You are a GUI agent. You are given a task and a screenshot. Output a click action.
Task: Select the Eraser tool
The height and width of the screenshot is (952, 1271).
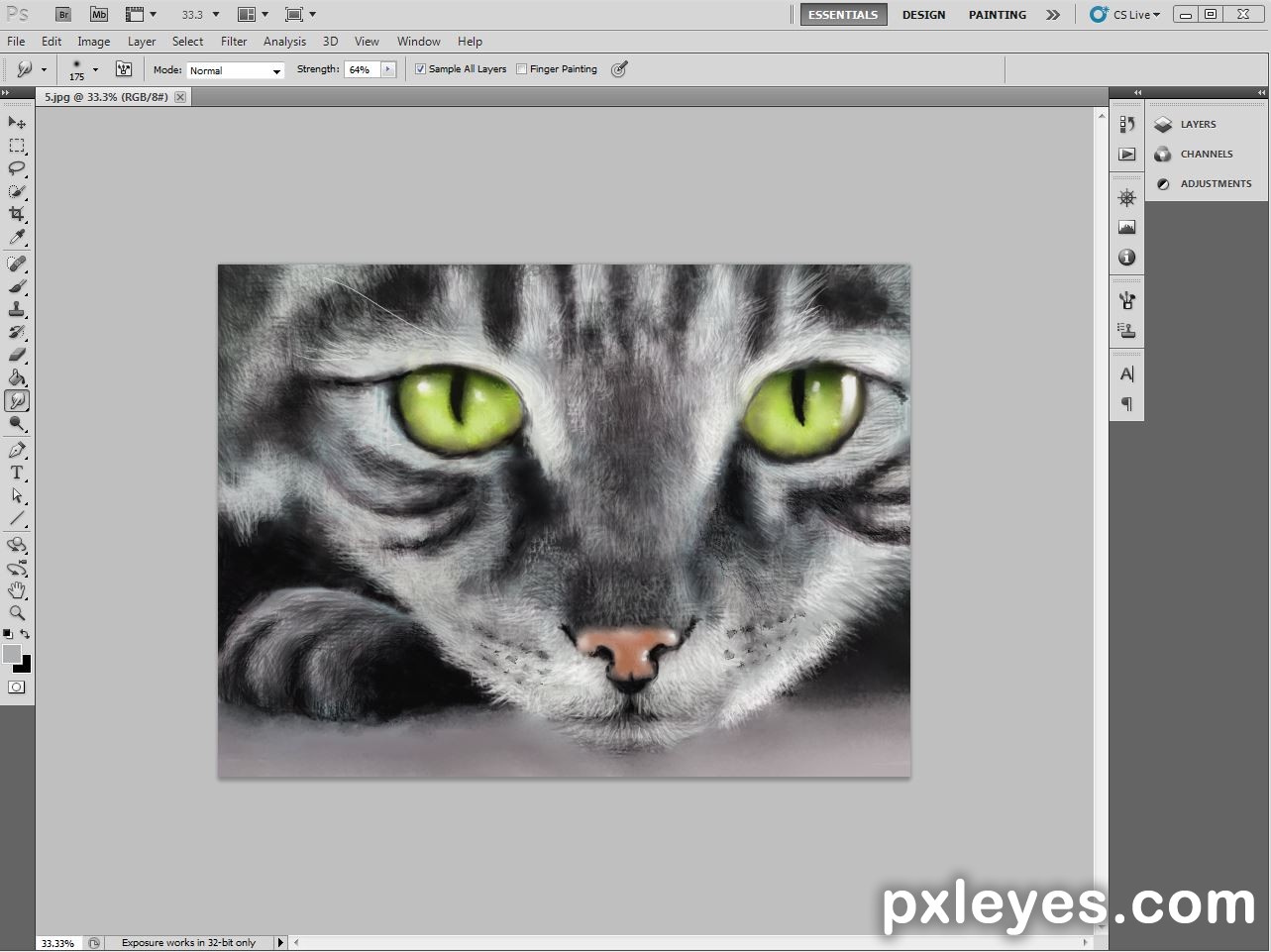pyautogui.click(x=17, y=355)
